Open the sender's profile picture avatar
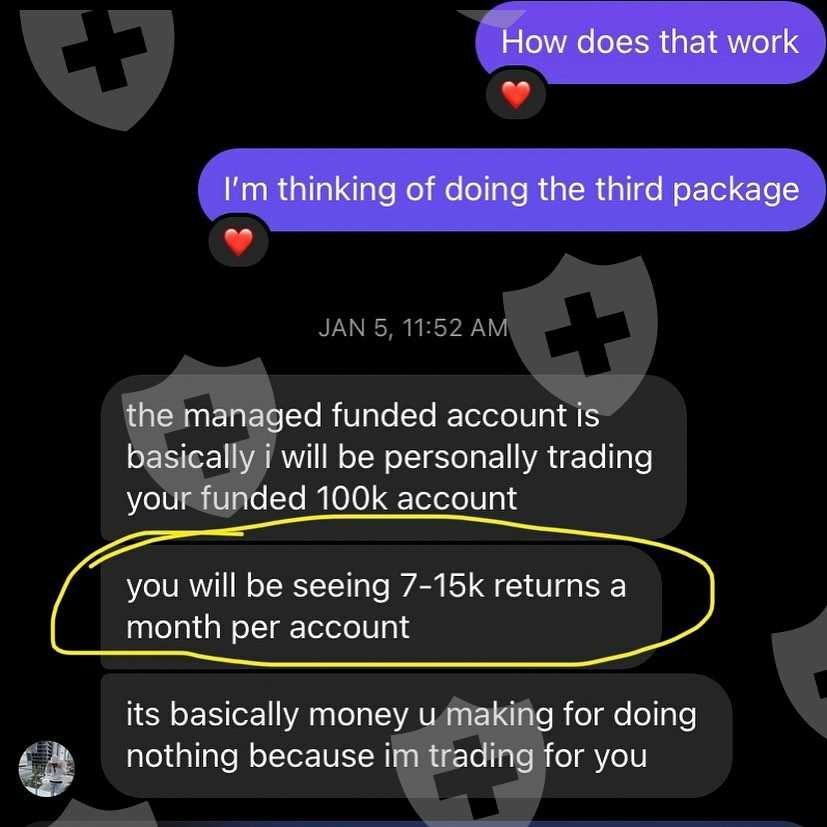 (x=46, y=768)
